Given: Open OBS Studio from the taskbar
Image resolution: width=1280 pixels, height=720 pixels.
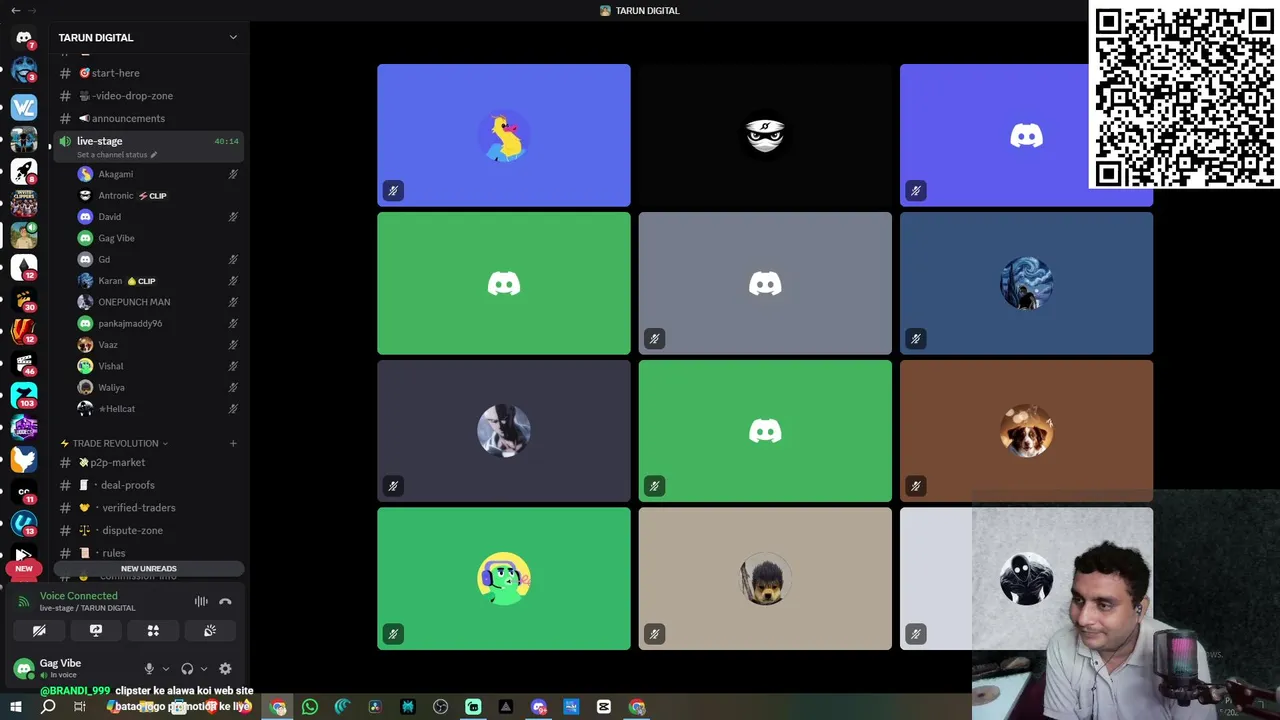Looking at the screenshot, I should point(440,707).
